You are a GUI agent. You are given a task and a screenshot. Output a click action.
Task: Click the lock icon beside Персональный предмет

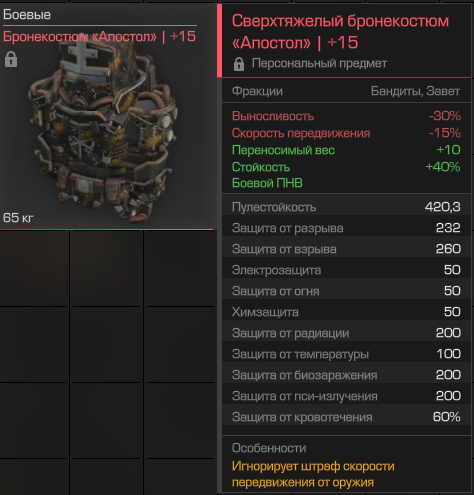coord(239,64)
